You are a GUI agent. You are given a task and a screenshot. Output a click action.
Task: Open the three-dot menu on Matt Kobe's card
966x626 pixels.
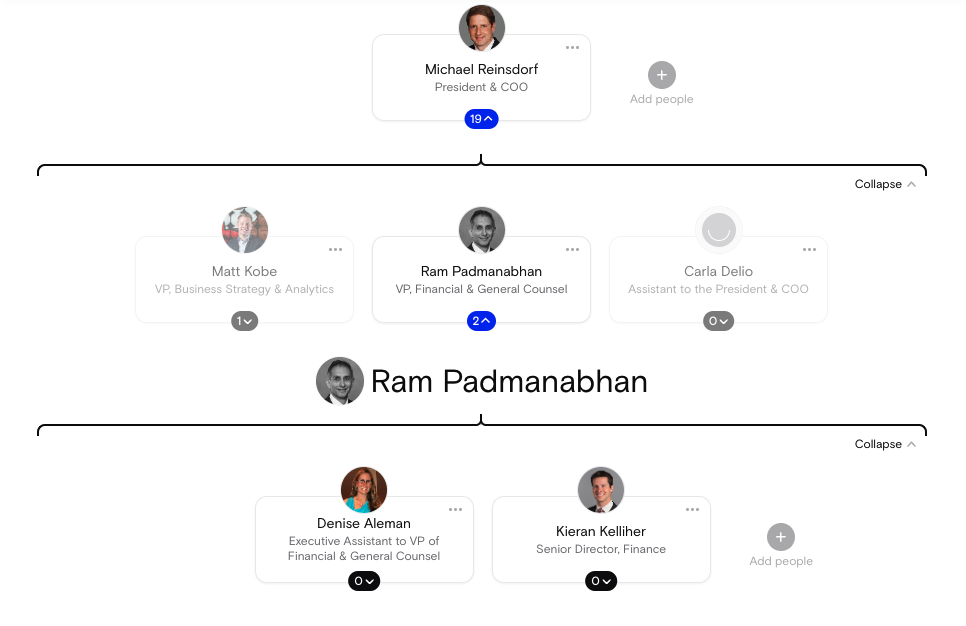(x=334, y=249)
